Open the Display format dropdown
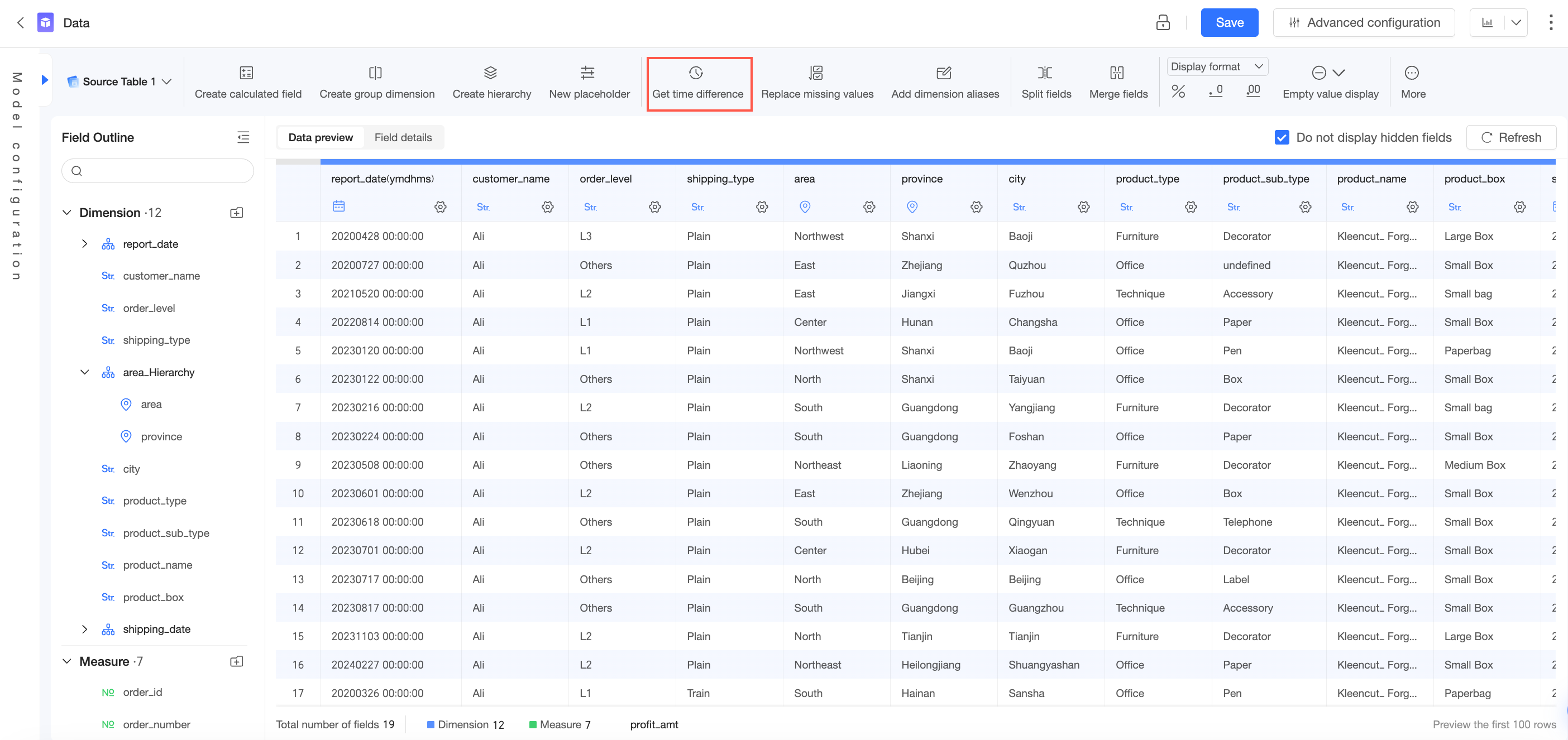 coord(1217,66)
